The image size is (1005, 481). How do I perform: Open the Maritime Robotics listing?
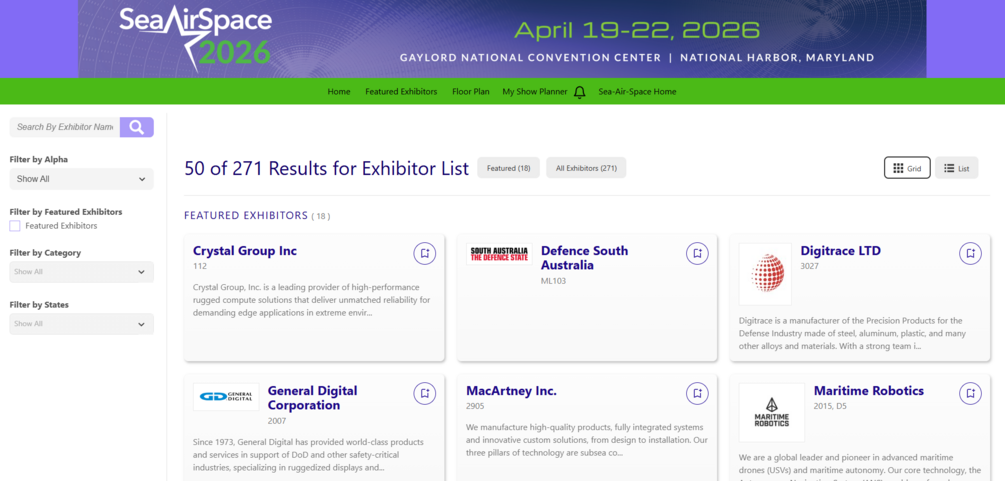coord(868,391)
